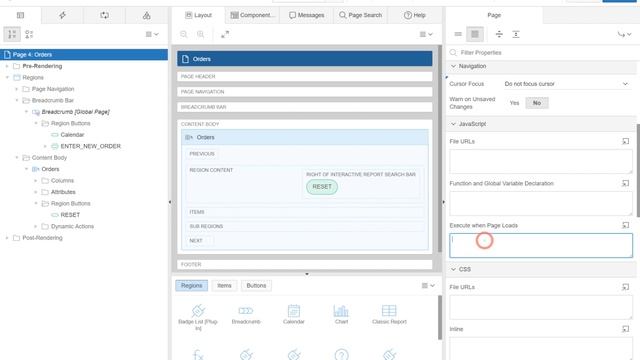This screenshot has height=360, width=640.
Task: Collapse all property groups icon
Action: click(499, 34)
